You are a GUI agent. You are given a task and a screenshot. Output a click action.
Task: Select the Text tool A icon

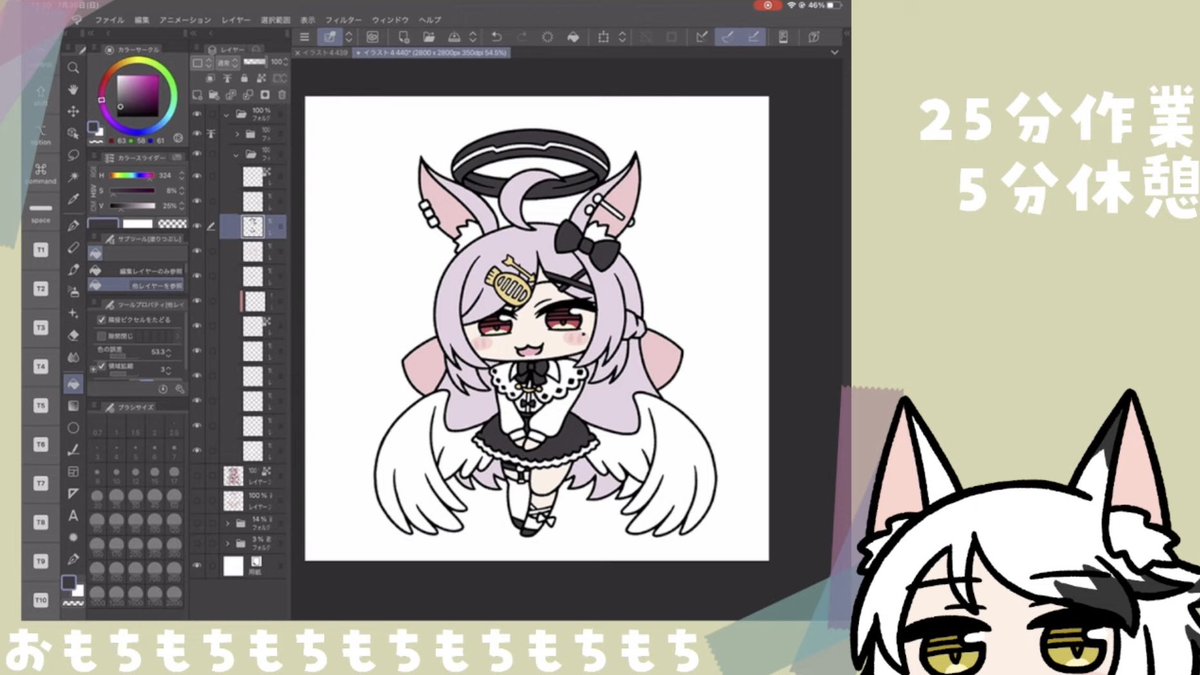coord(73,515)
